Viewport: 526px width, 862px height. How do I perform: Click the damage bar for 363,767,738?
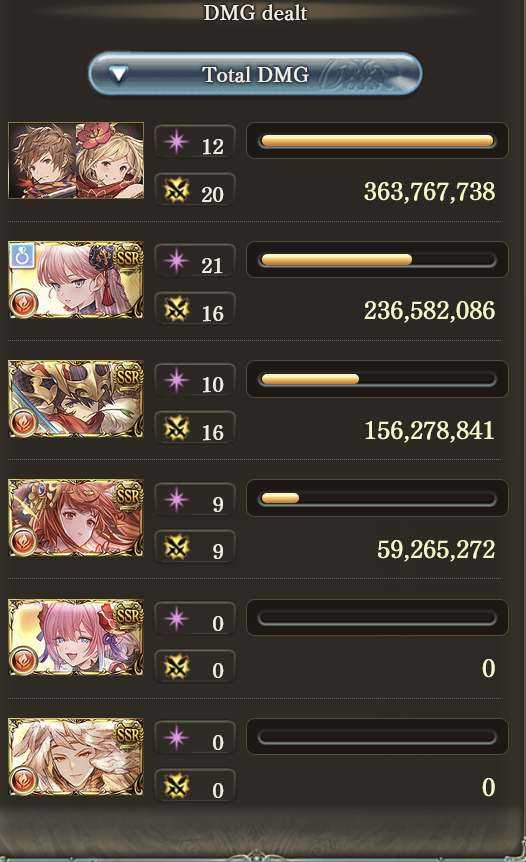377,141
